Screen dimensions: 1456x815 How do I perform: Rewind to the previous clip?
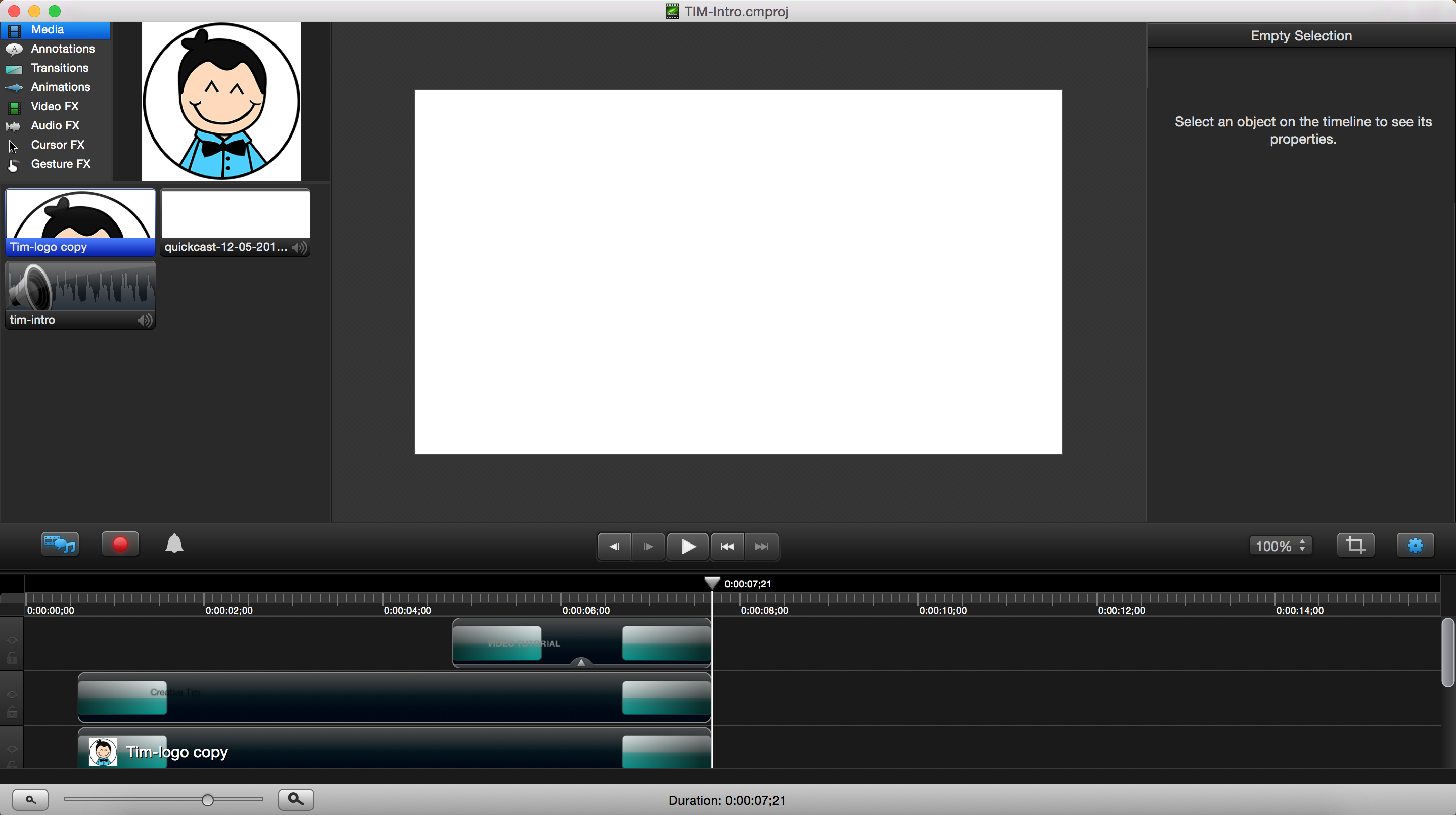click(x=727, y=547)
